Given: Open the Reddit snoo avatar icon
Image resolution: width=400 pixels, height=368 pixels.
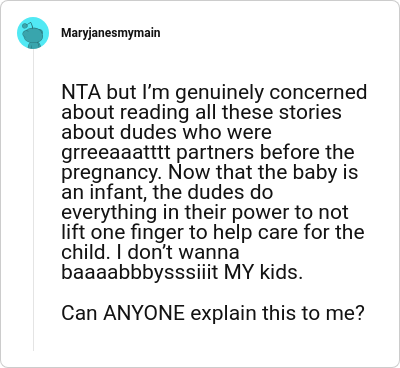Looking at the screenshot, I should pos(33,33).
